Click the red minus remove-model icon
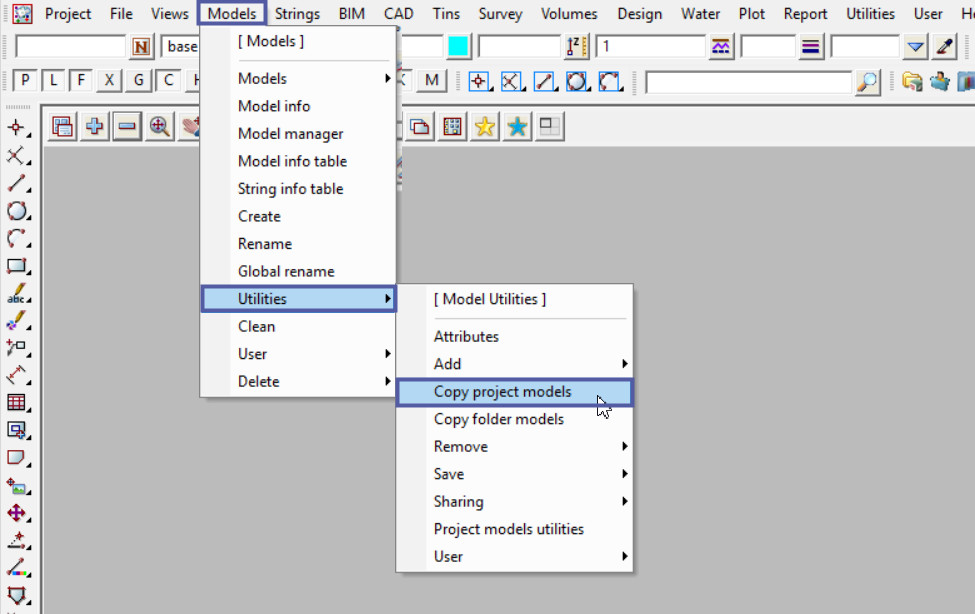The image size is (975, 614). (x=127, y=127)
